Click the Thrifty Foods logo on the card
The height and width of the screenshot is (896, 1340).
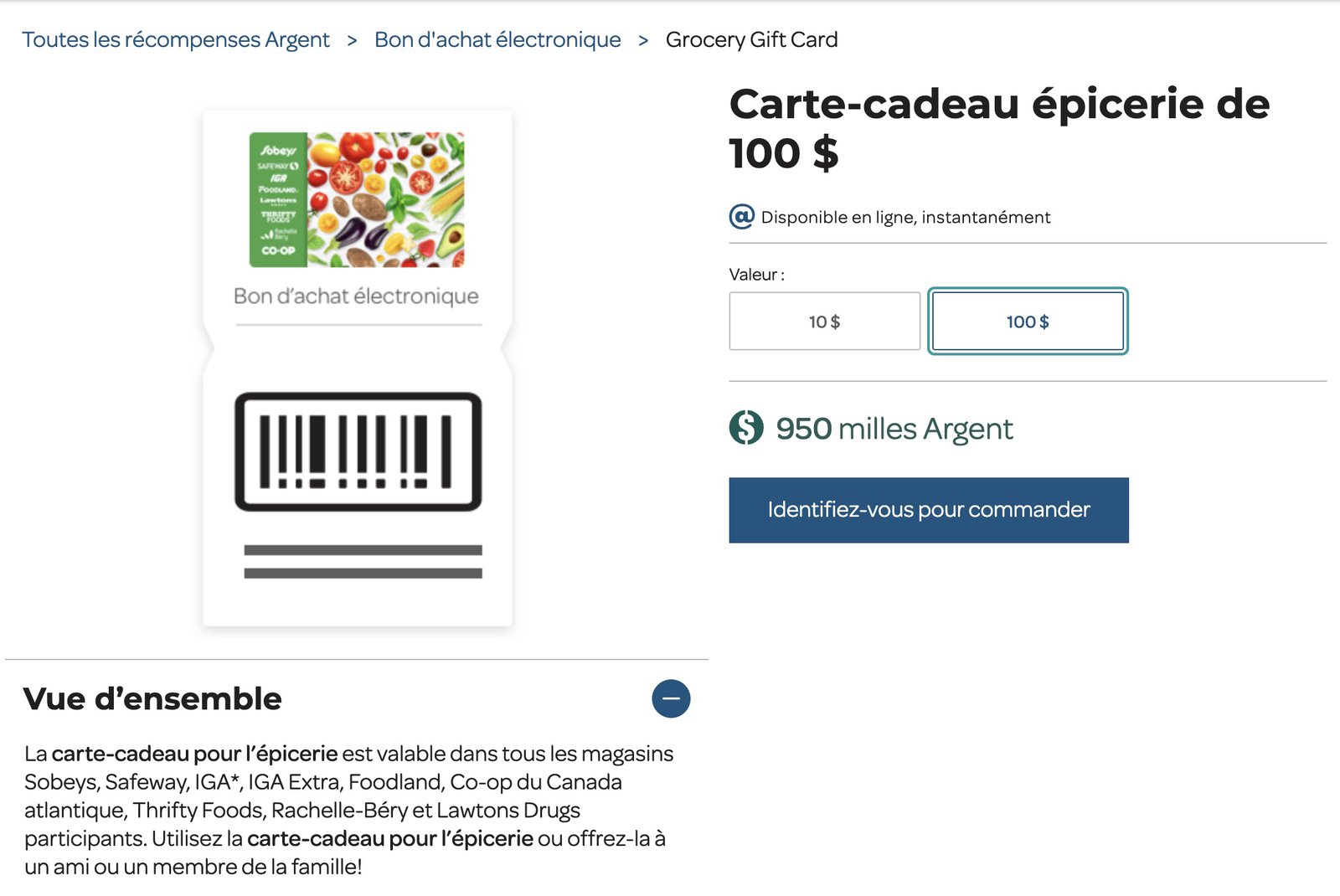click(279, 218)
